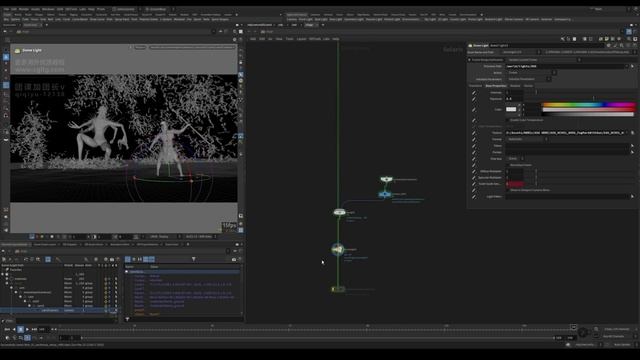The height and width of the screenshot is (360, 640).
Task: Open the Format dropdown under Texture
Action: click(x=527, y=139)
